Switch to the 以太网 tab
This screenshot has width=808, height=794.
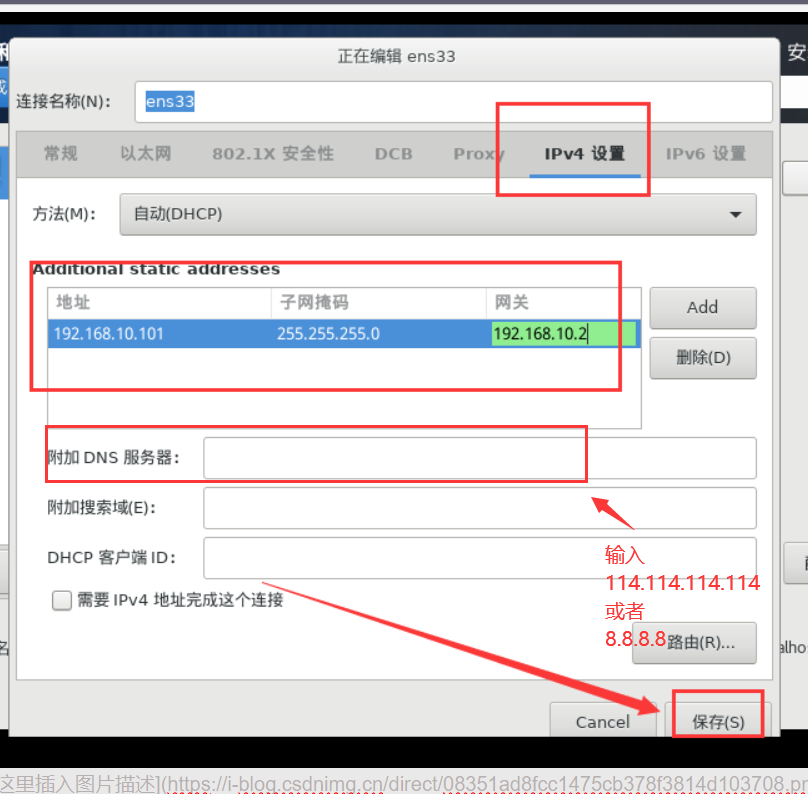pyautogui.click(x=146, y=154)
